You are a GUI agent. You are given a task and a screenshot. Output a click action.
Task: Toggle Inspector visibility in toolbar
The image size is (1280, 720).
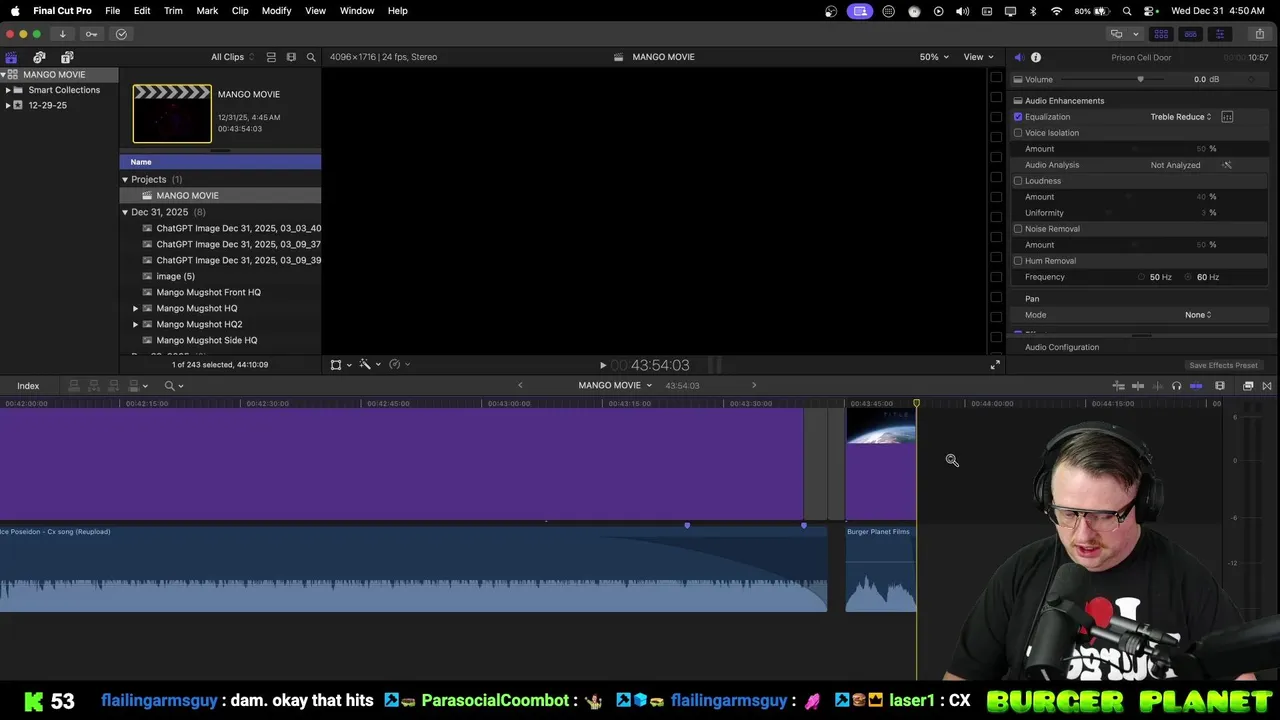click(x=1219, y=34)
